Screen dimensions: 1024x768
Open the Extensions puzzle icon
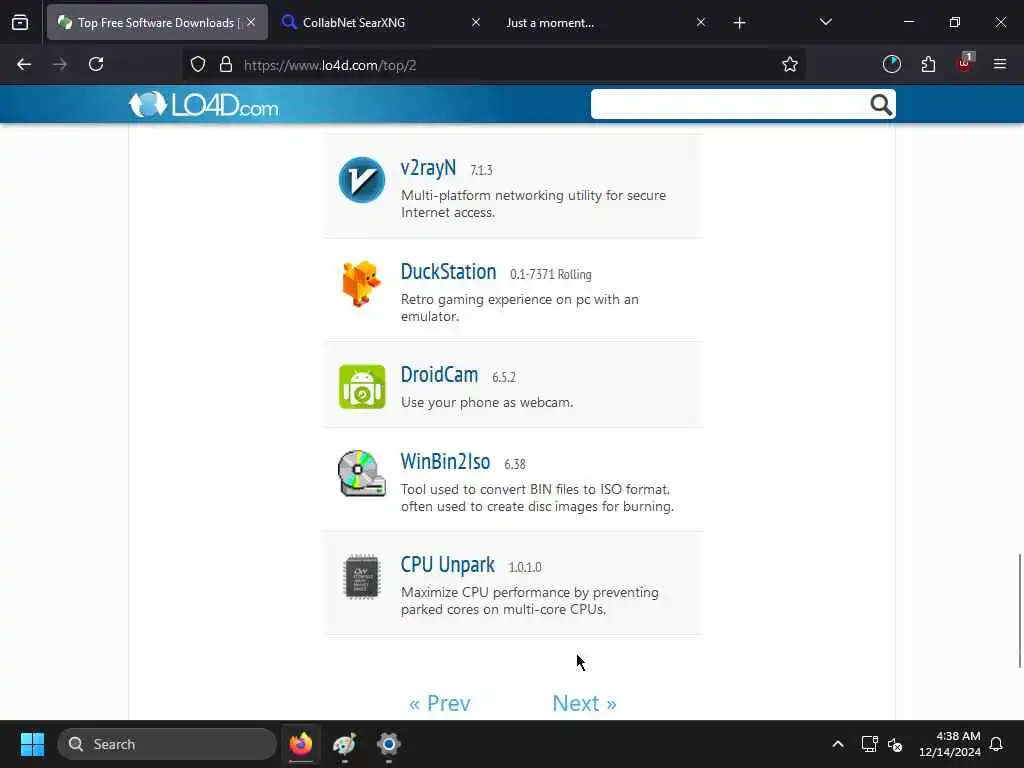tap(928, 65)
